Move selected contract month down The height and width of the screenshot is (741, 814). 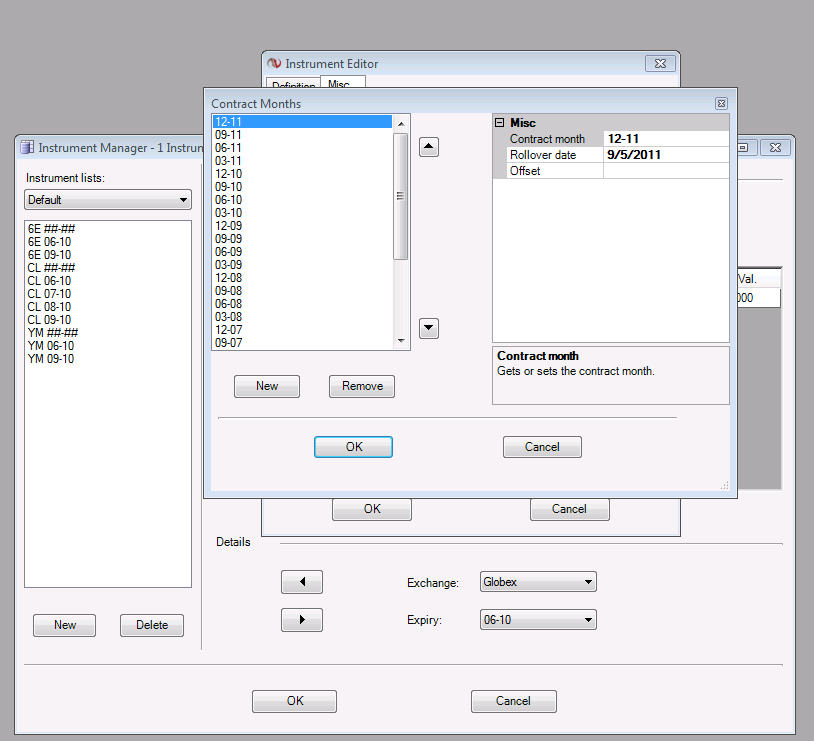click(x=429, y=328)
